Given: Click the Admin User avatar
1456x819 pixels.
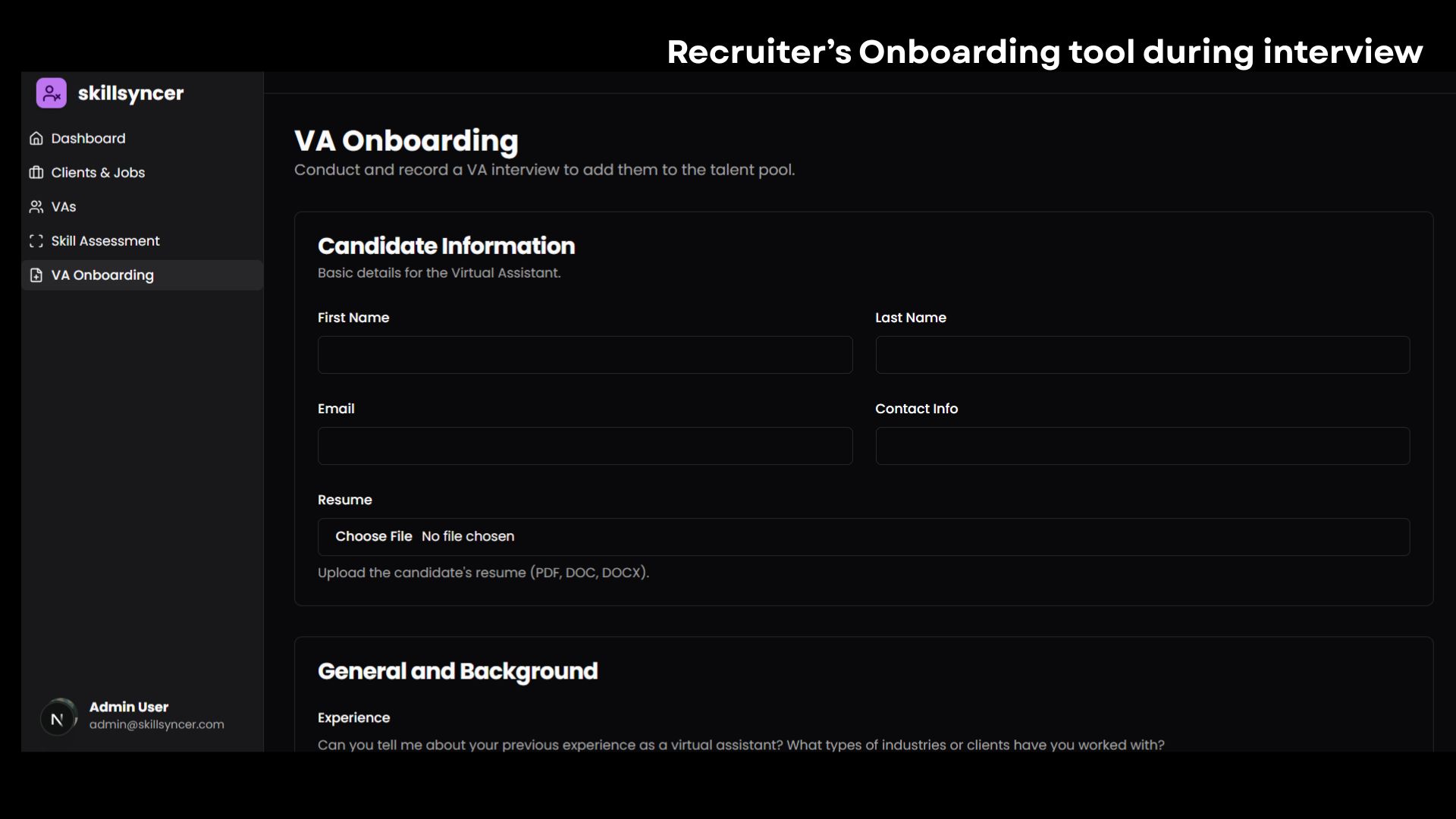Looking at the screenshot, I should [58, 718].
